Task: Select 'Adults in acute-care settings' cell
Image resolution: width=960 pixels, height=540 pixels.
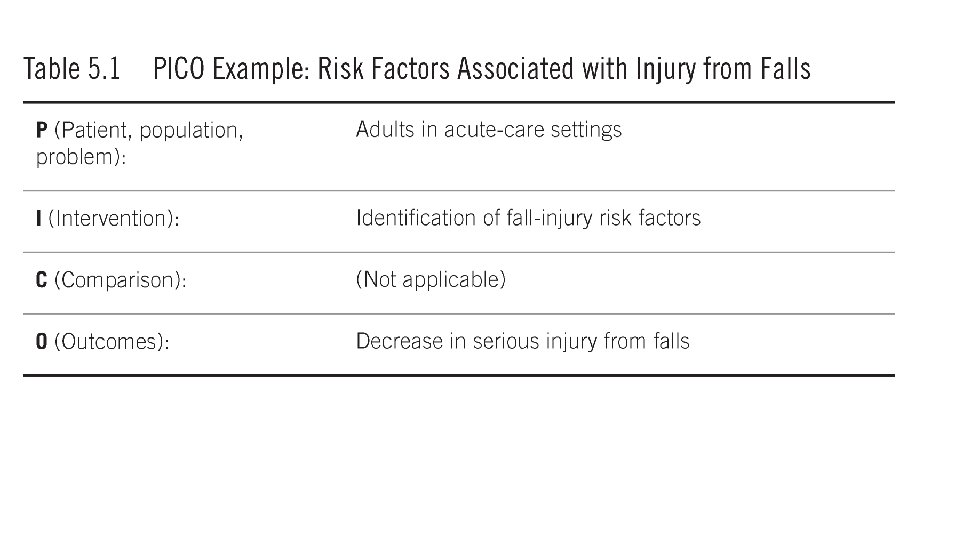Action: [x=489, y=130]
